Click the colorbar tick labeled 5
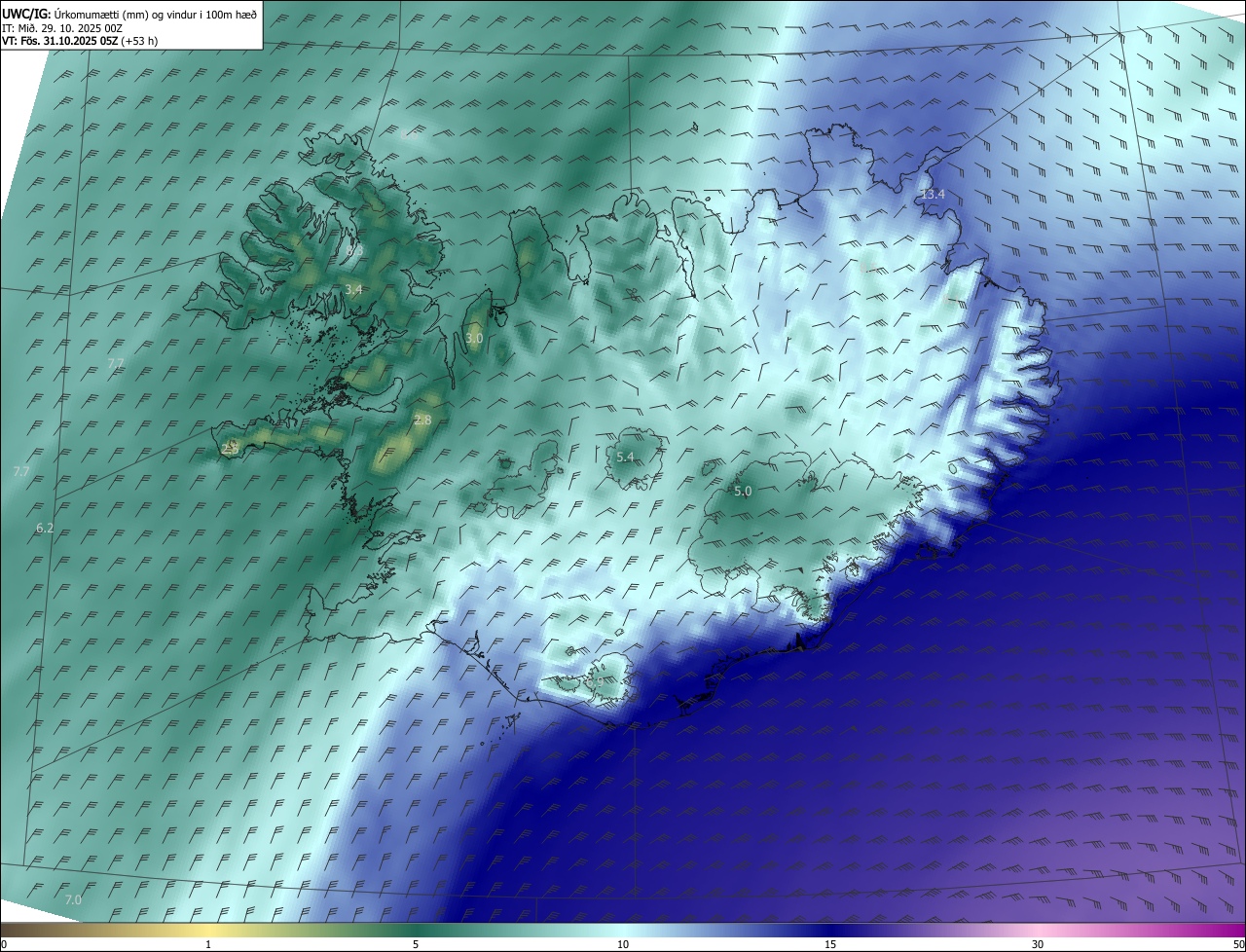This screenshot has height=952, width=1246. pos(416,944)
